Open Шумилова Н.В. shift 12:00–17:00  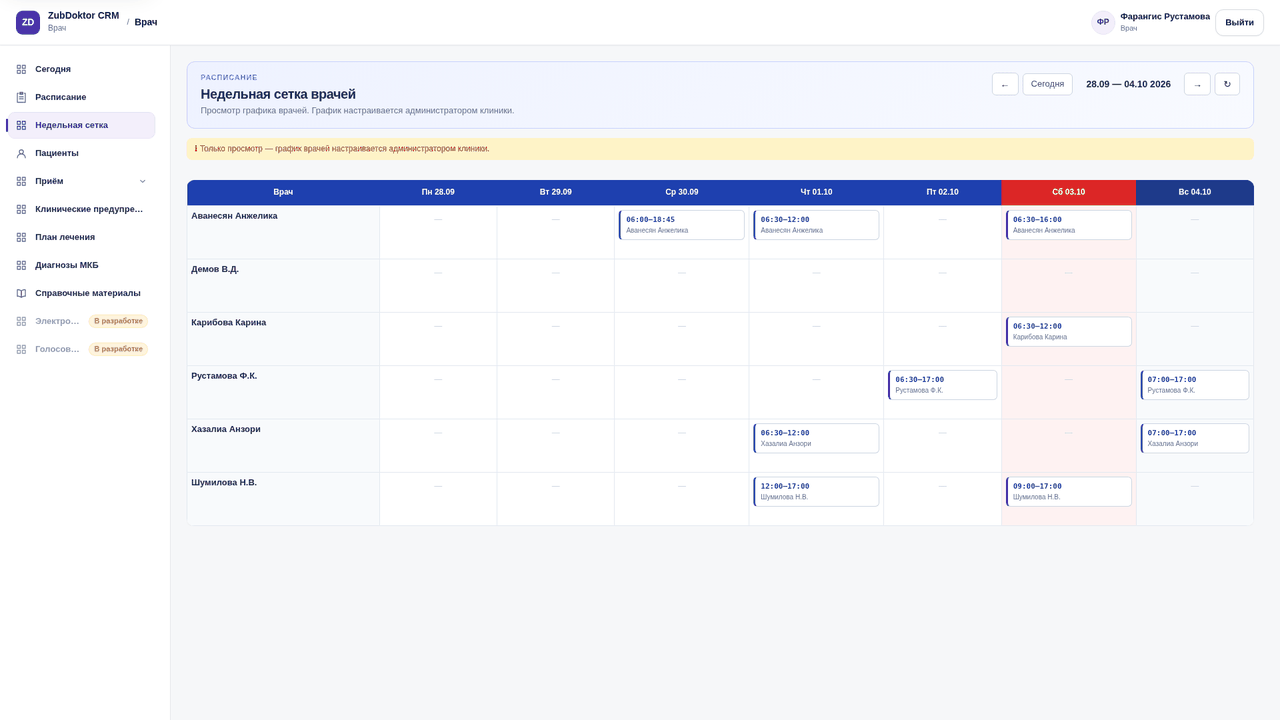(x=816, y=492)
